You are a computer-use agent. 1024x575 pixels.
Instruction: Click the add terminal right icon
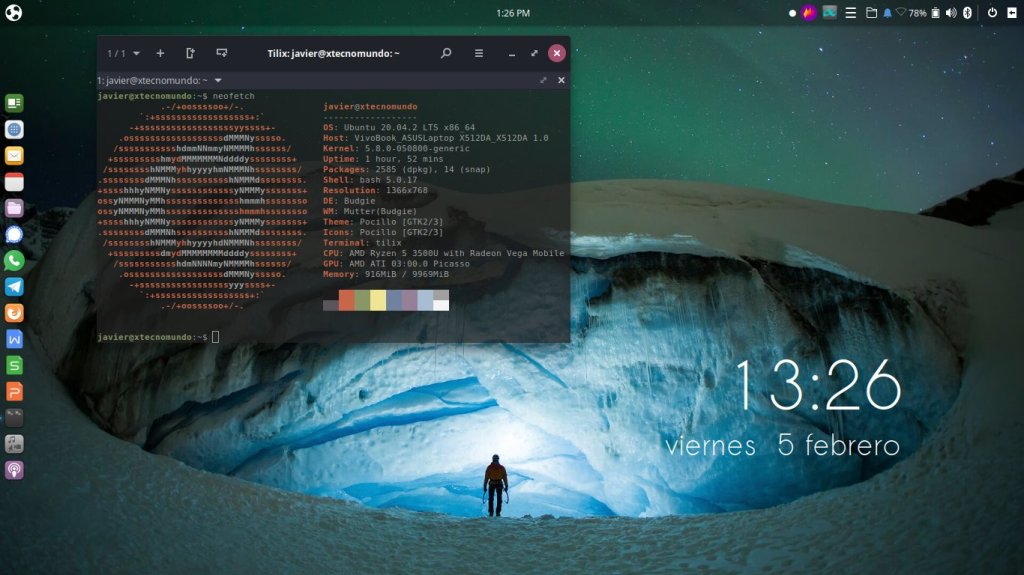tap(221, 53)
